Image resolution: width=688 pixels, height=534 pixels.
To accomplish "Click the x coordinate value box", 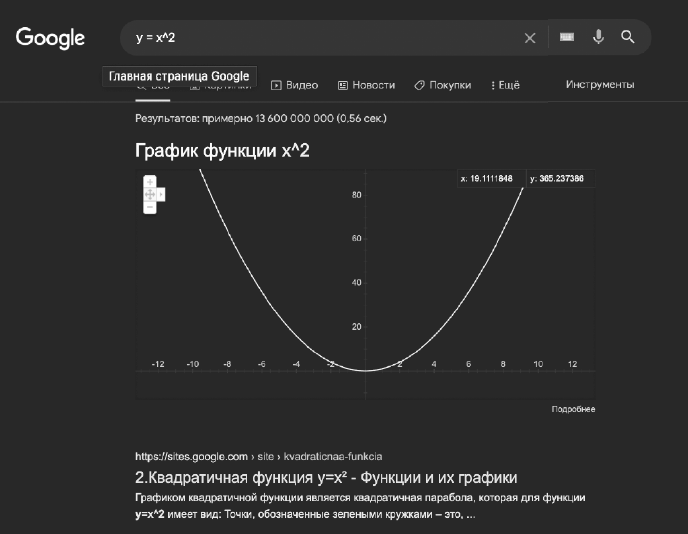I will [487, 178].
